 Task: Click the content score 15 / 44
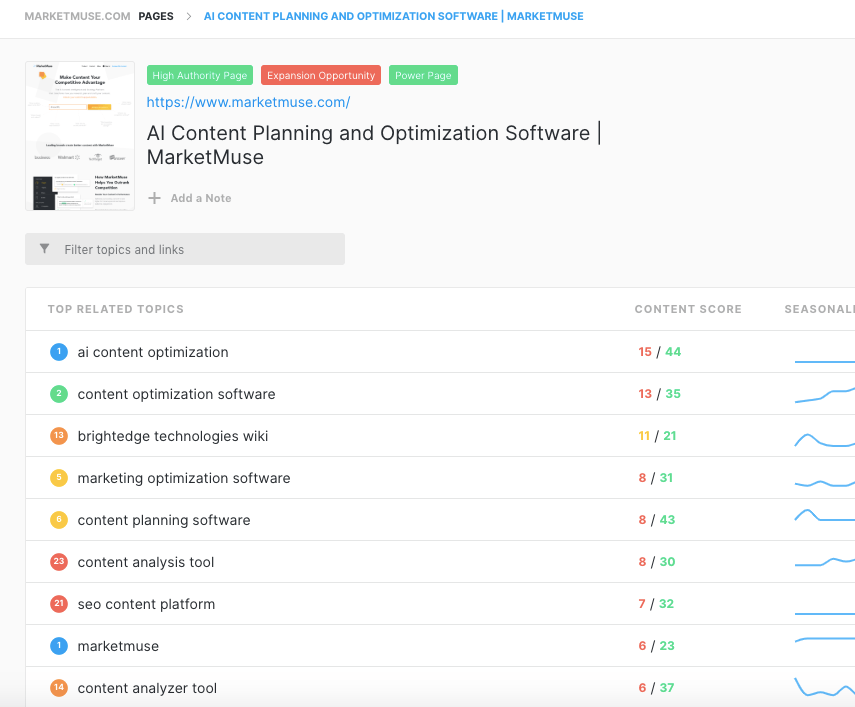660,352
